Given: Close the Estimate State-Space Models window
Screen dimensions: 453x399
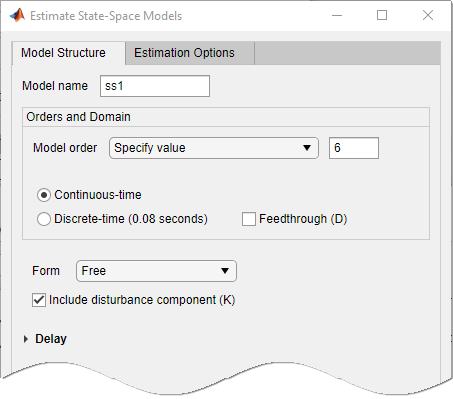Looking at the screenshot, I should [428, 15].
